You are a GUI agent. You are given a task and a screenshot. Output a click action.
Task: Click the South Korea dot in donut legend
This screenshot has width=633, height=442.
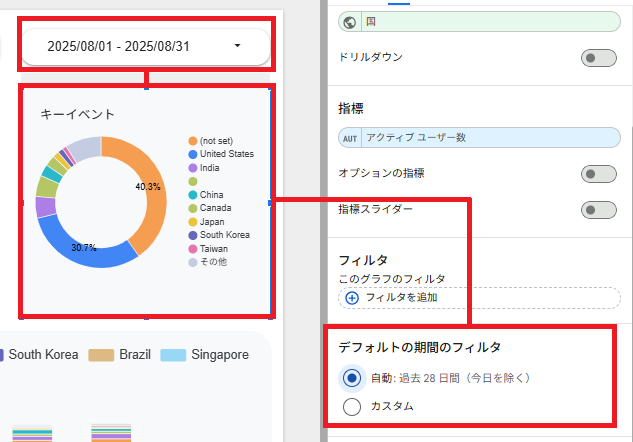[193, 235]
